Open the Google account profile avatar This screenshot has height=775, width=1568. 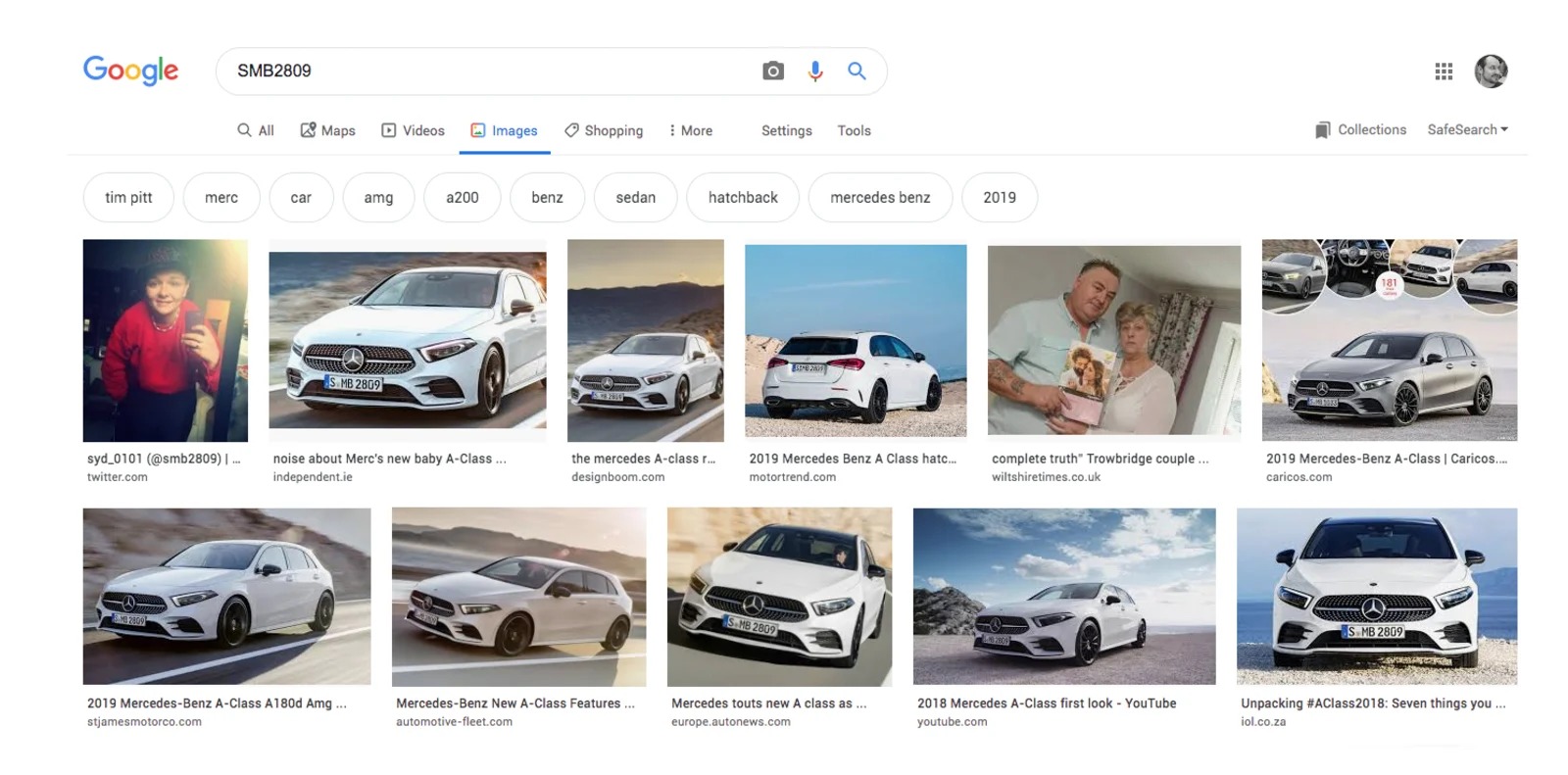pyautogui.click(x=1491, y=71)
